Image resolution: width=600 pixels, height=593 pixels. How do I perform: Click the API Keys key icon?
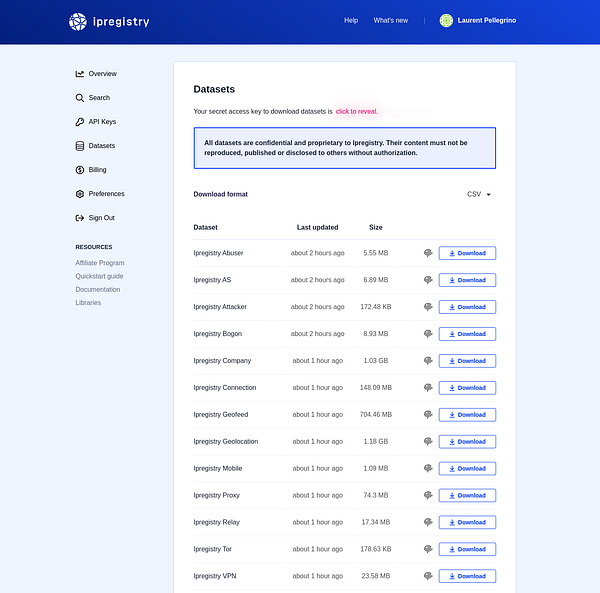click(x=80, y=122)
